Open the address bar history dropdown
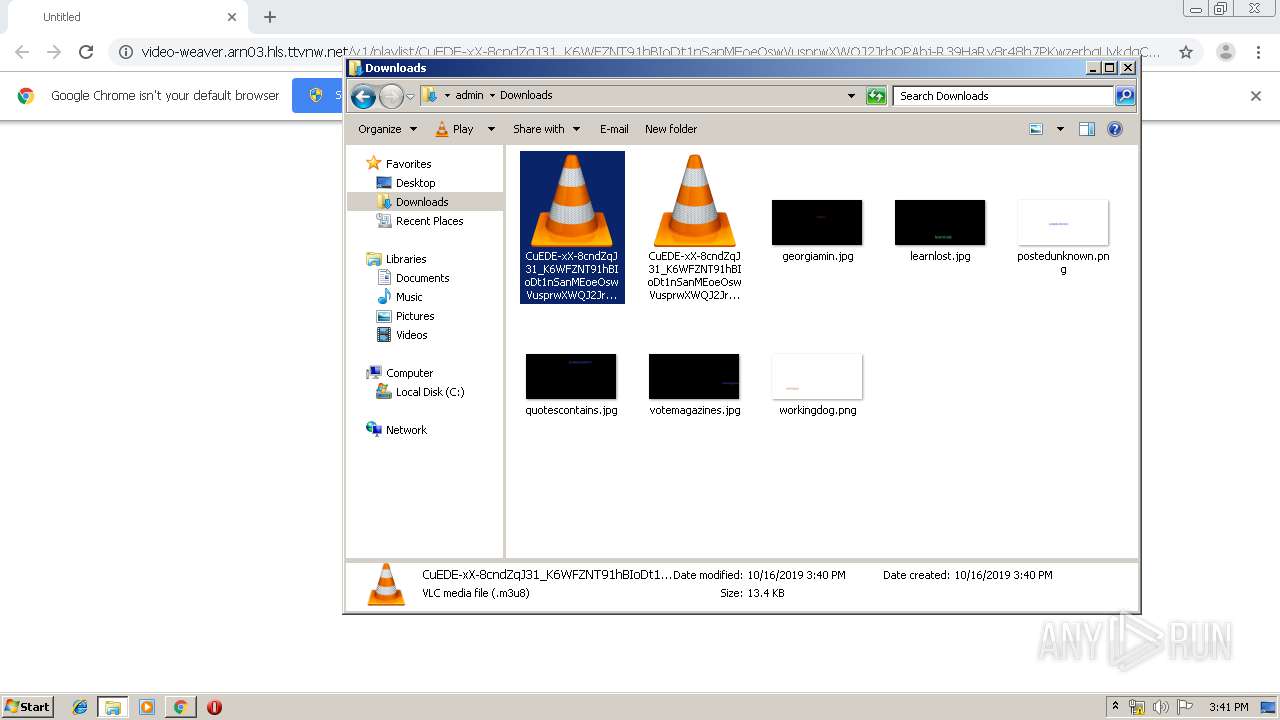1280x720 pixels. point(851,96)
